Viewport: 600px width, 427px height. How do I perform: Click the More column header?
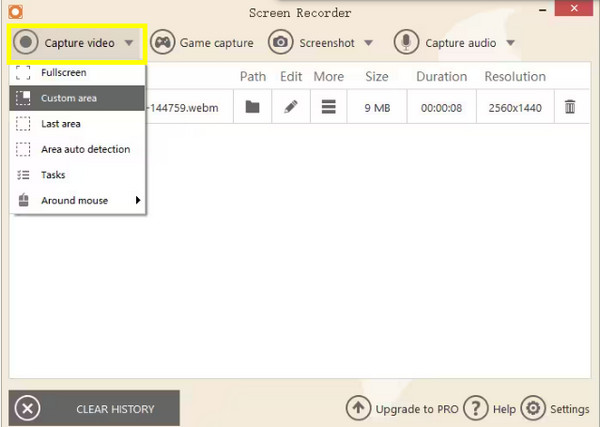click(329, 77)
